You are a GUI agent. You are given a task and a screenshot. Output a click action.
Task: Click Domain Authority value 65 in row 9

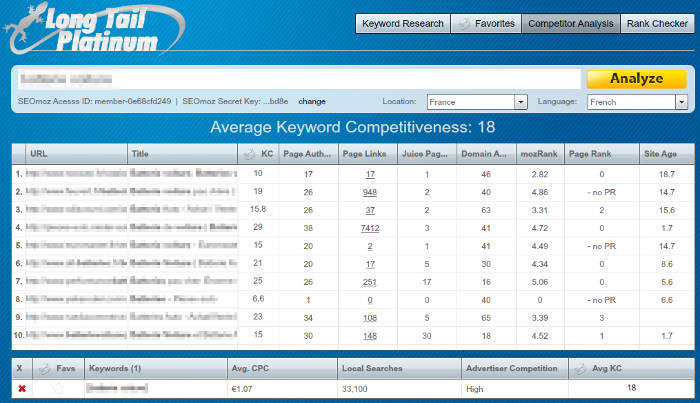pos(486,318)
